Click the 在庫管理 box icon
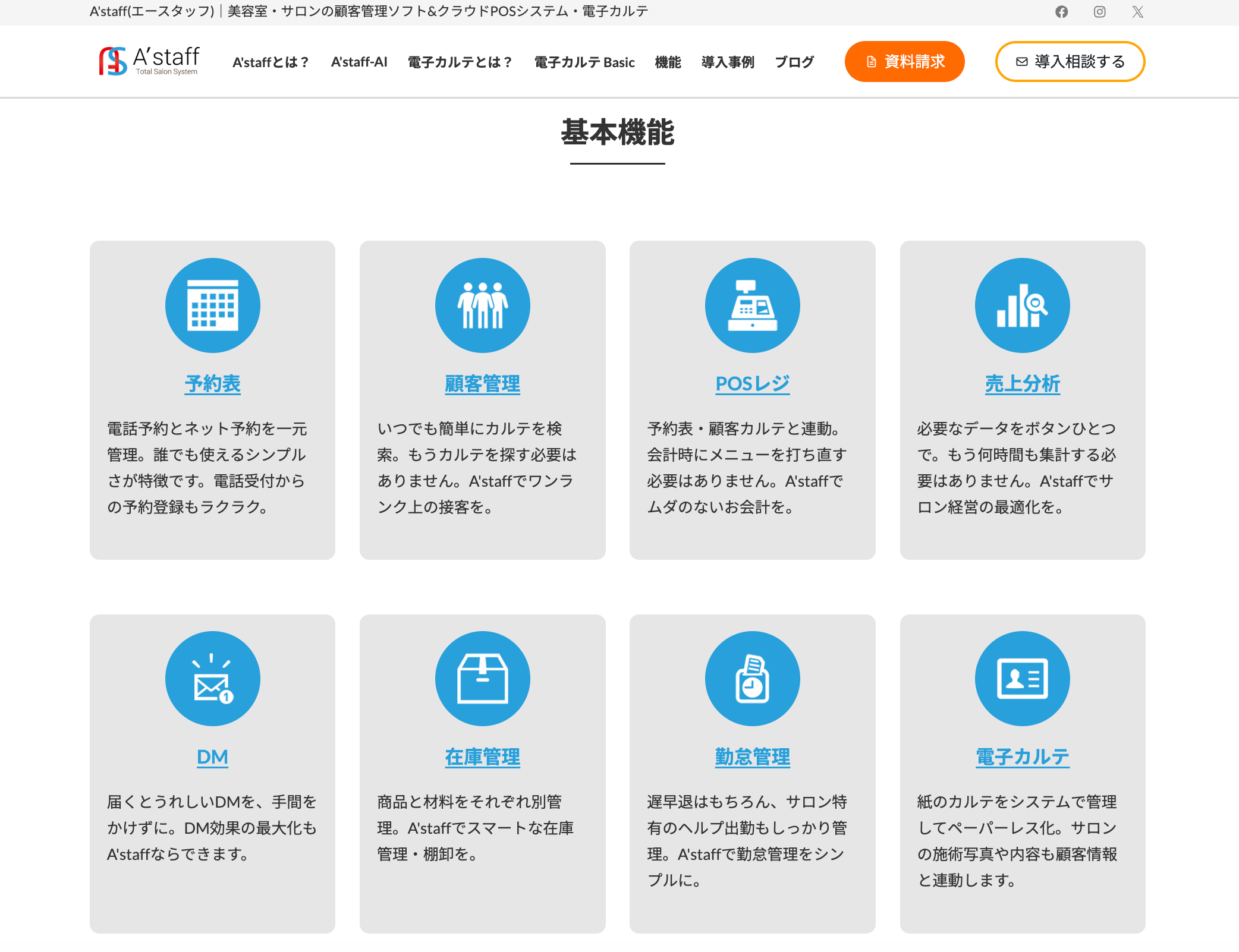1239x952 pixels. [x=483, y=678]
